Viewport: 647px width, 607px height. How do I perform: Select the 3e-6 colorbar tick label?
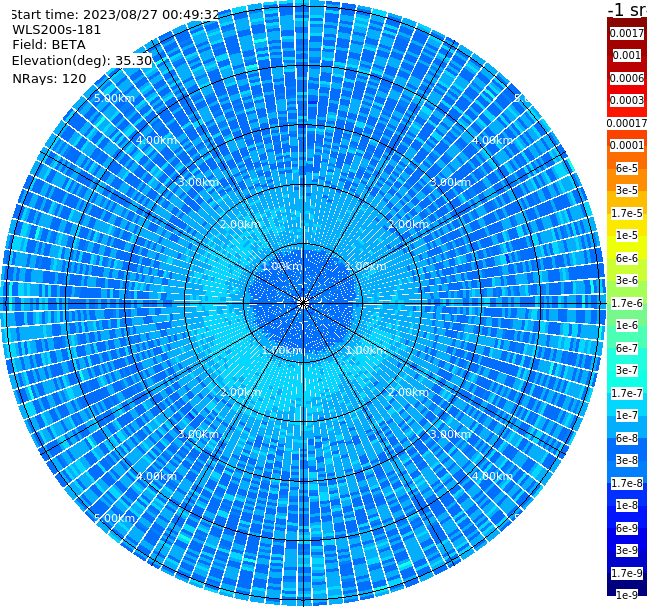pos(627,280)
